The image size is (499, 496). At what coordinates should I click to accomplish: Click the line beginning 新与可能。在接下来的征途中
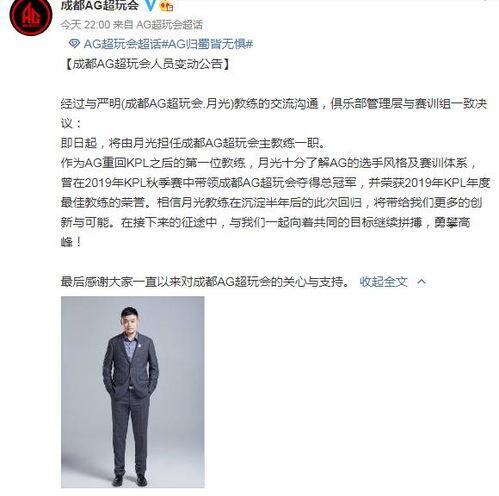tap(265, 222)
